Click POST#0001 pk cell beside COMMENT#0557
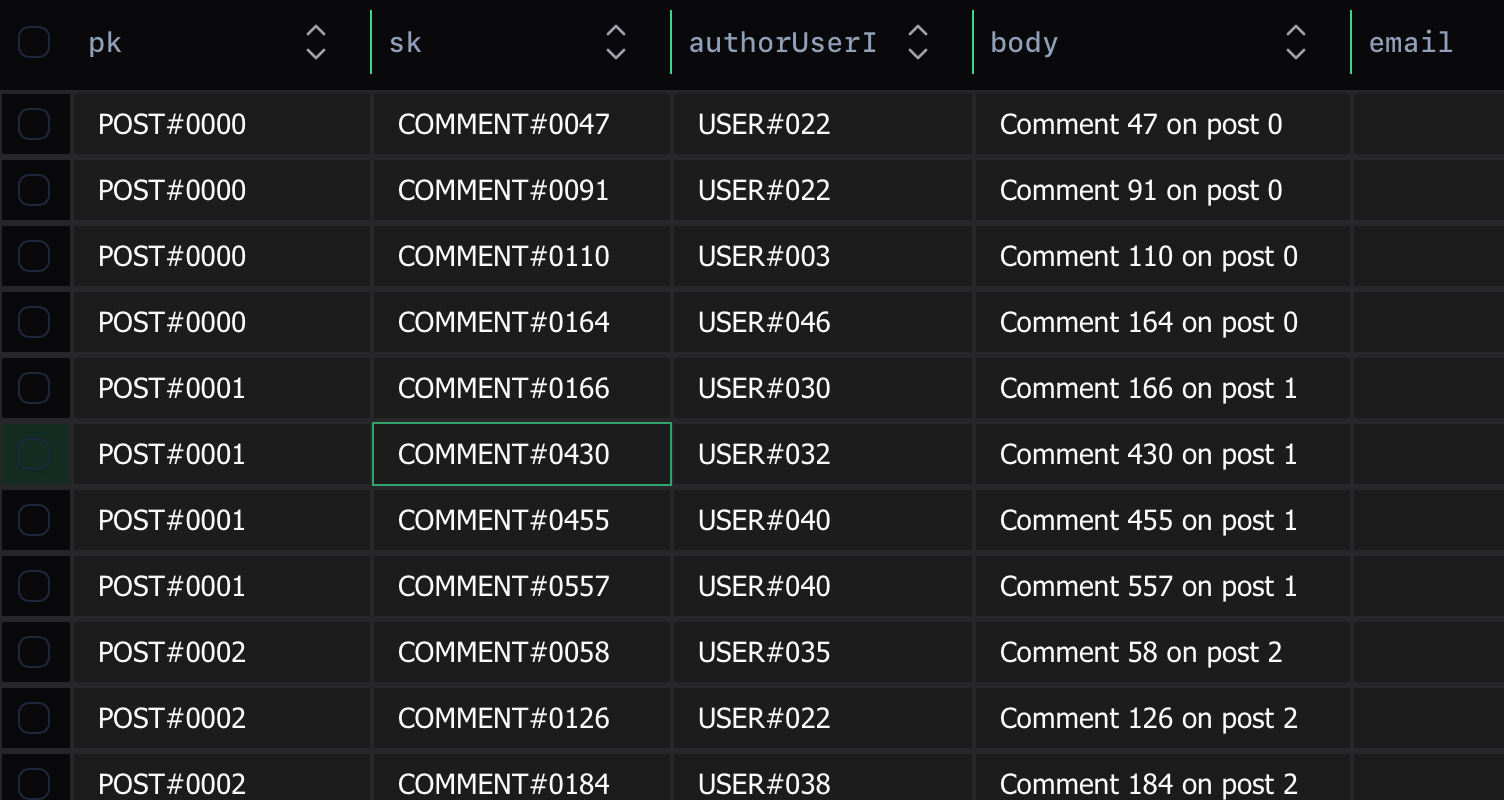The height and width of the screenshot is (800, 1504). [x=221, y=586]
